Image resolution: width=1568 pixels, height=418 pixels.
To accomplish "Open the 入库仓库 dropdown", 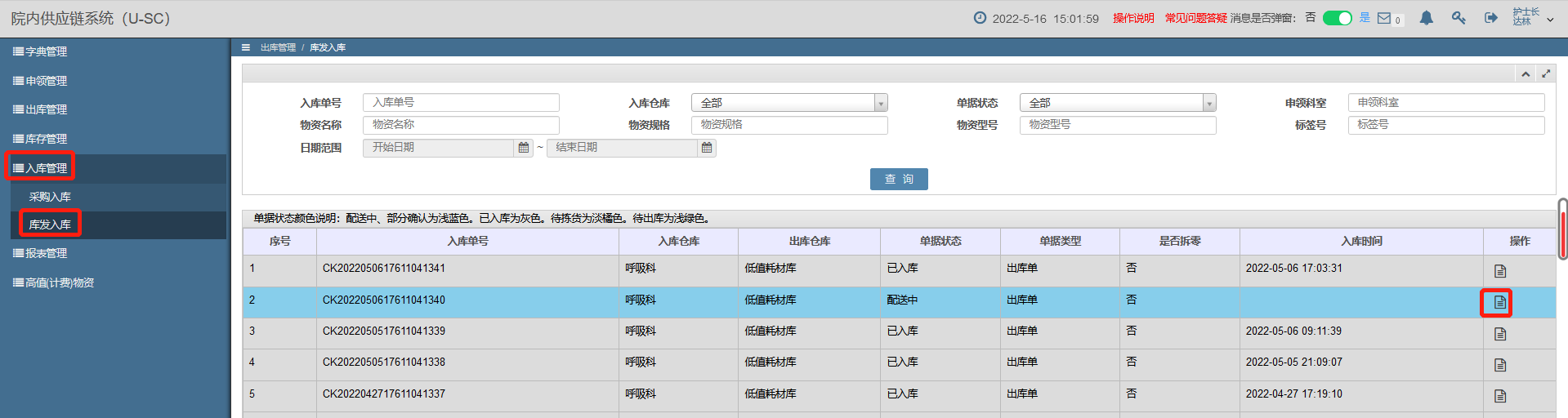I will [x=789, y=103].
